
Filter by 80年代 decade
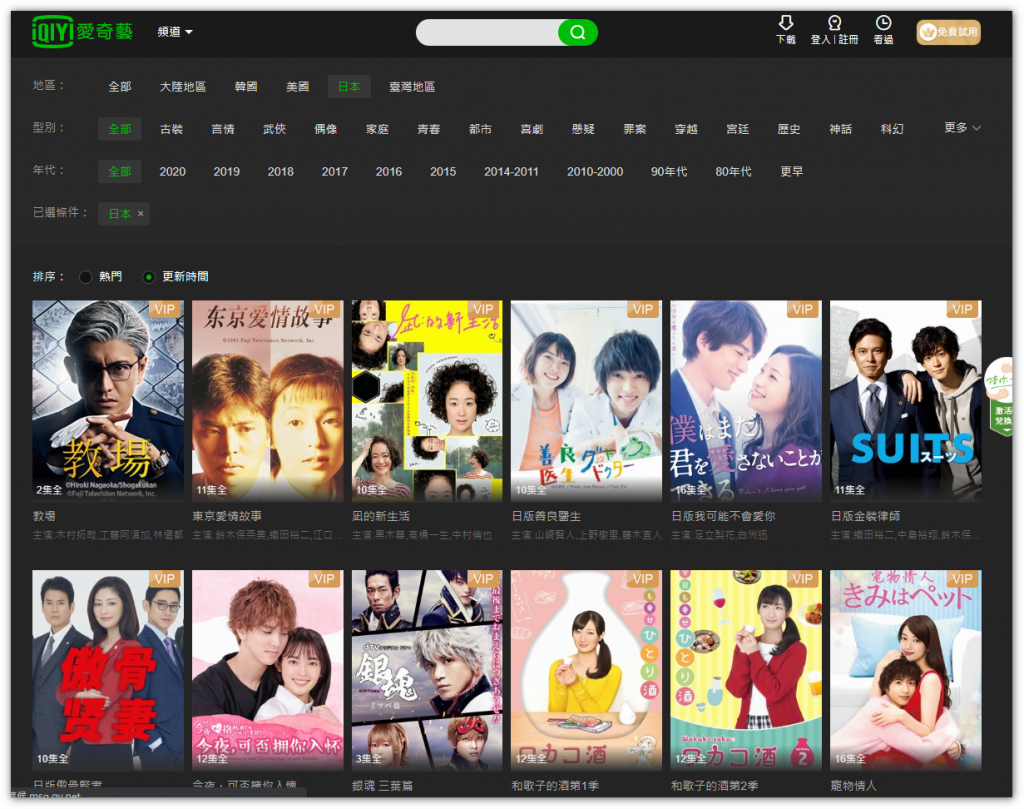tap(733, 171)
